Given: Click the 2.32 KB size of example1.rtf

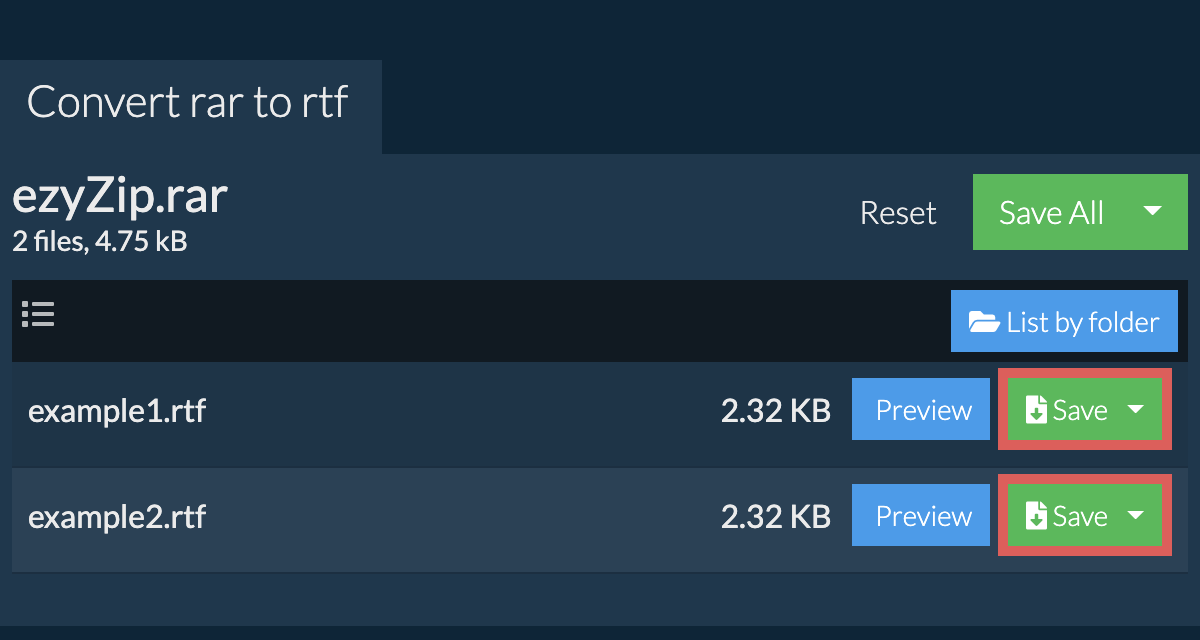Looking at the screenshot, I should (775, 410).
